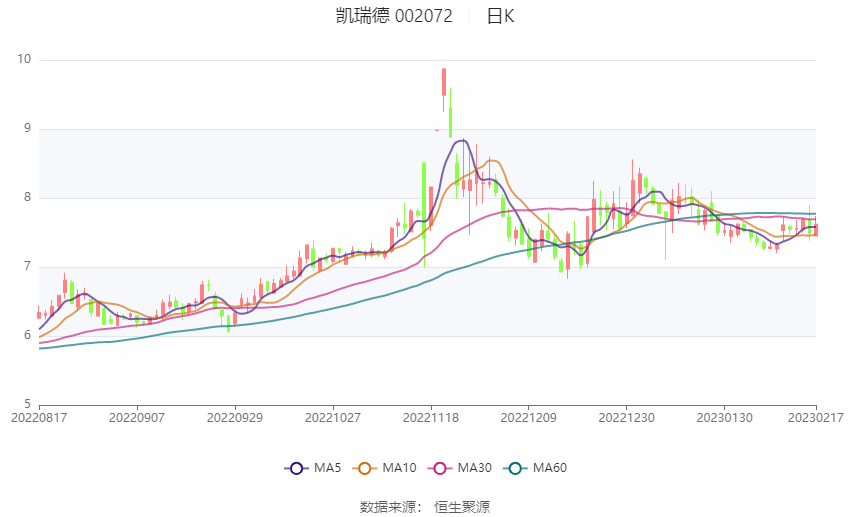Toggle the MA5 legend series
This screenshot has width=850, height=517.
click(313, 468)
